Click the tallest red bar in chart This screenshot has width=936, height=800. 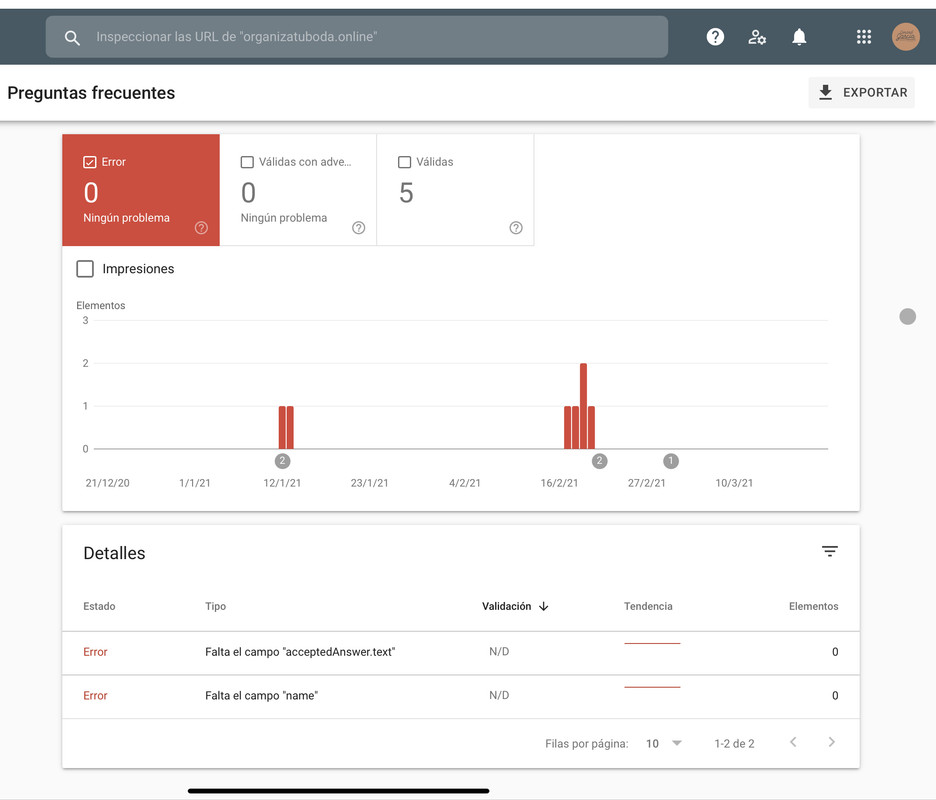coord(583,406)
